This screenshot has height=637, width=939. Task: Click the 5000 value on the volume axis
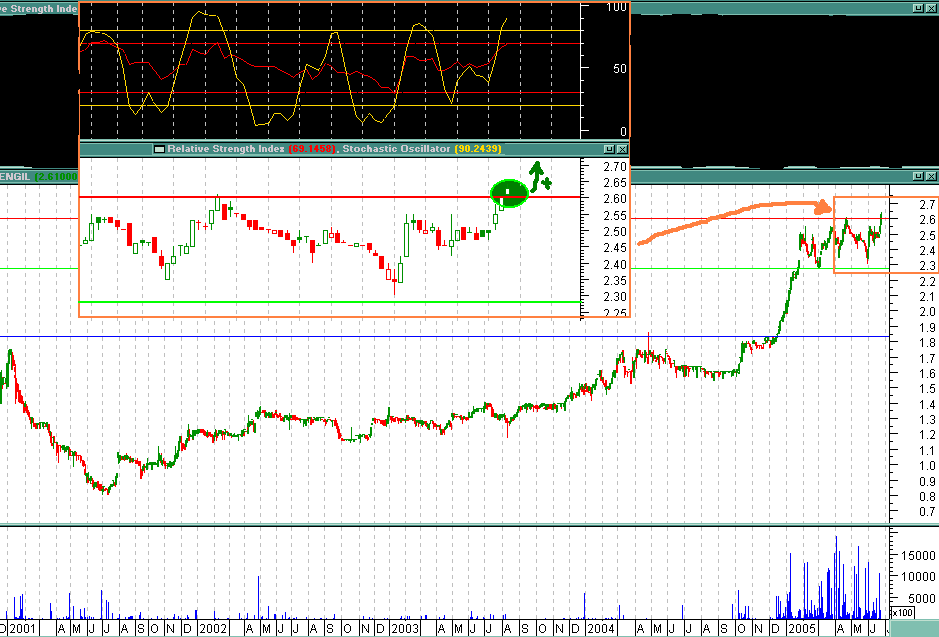pos(921,598)
